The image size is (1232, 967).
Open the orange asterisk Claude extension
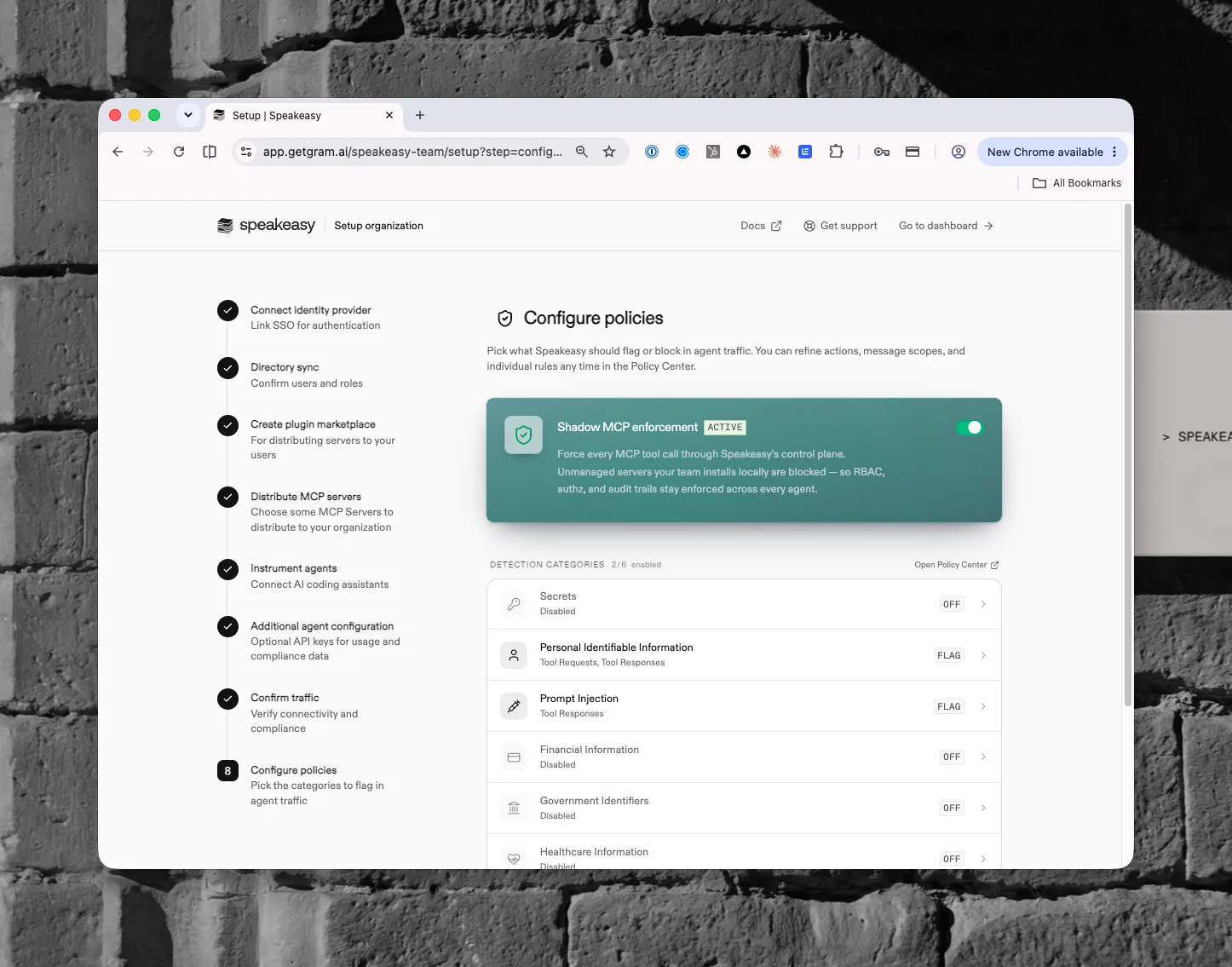click(774, 152)
